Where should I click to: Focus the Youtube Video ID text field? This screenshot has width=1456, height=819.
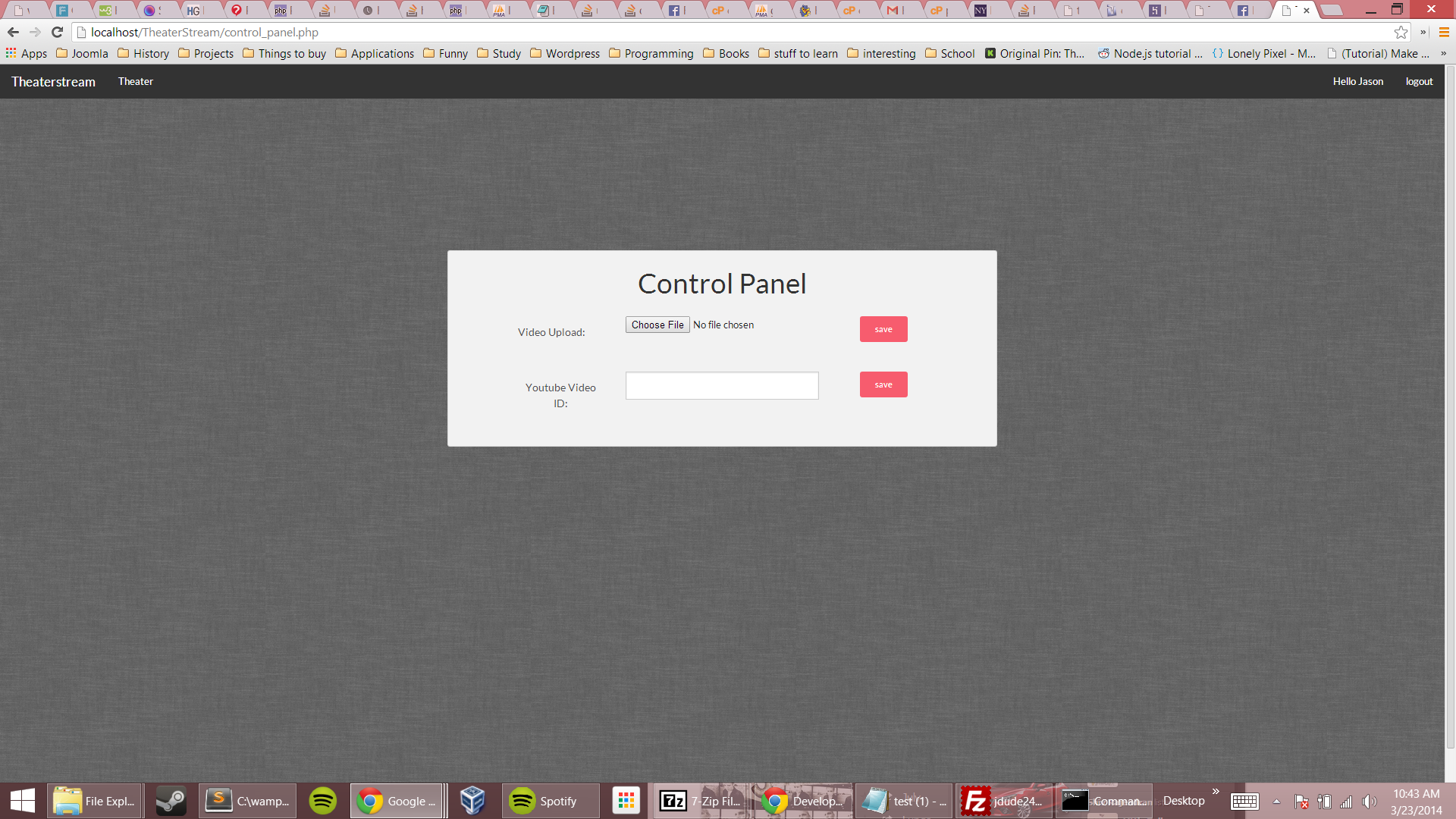[x=721, y=385]
